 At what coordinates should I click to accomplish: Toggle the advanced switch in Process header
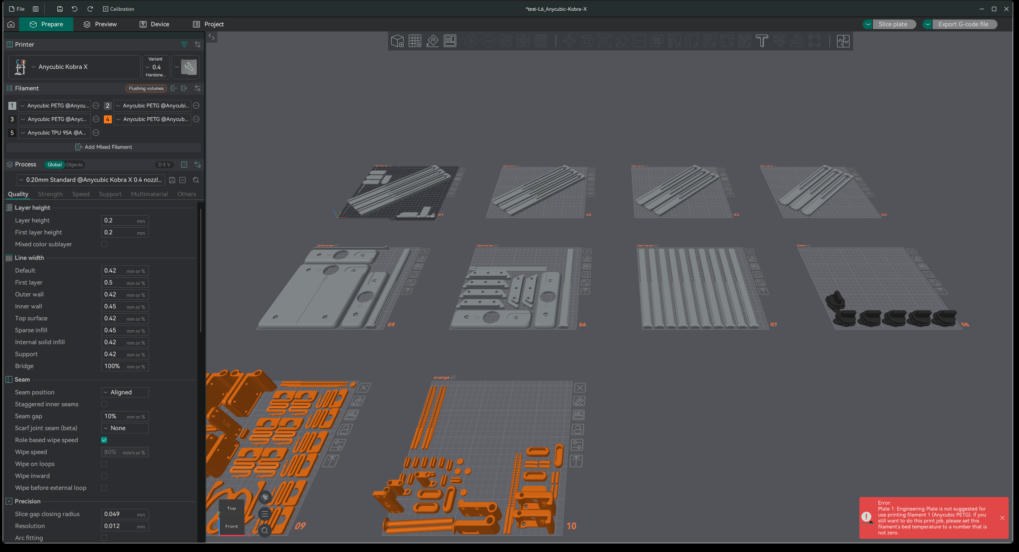[x=164, y=164]
